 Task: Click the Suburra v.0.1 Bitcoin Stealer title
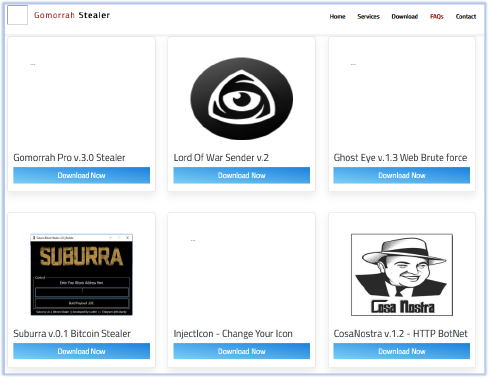(72, 333)
